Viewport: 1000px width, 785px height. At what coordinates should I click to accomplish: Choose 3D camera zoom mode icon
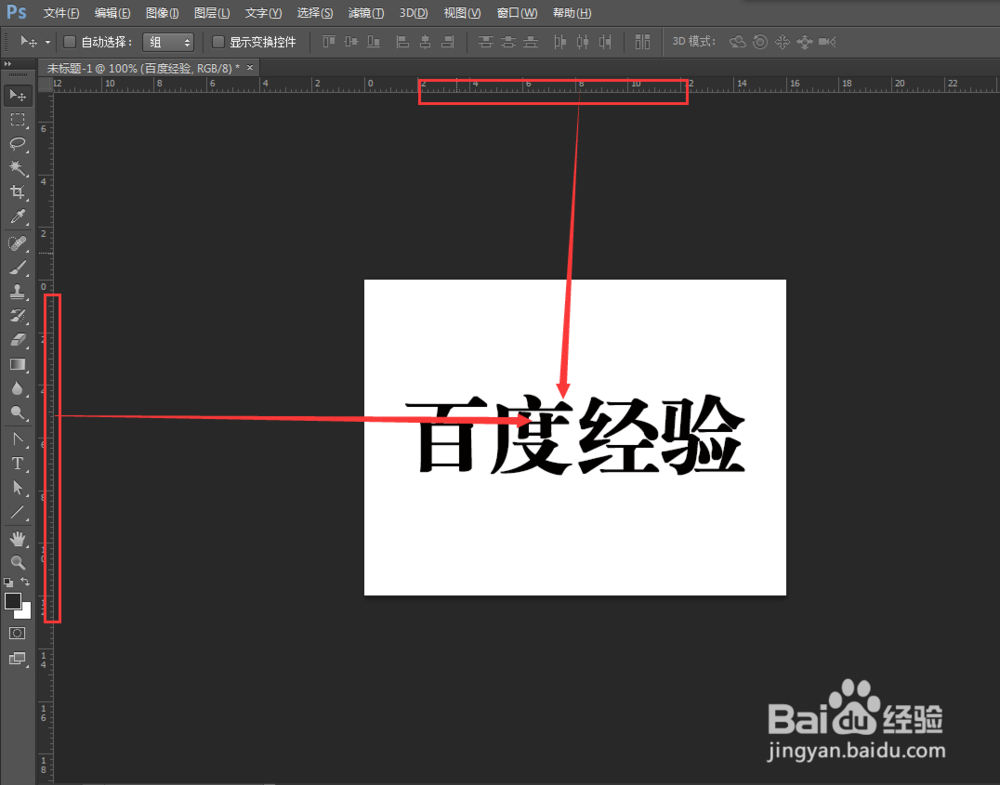click(828, 42)
